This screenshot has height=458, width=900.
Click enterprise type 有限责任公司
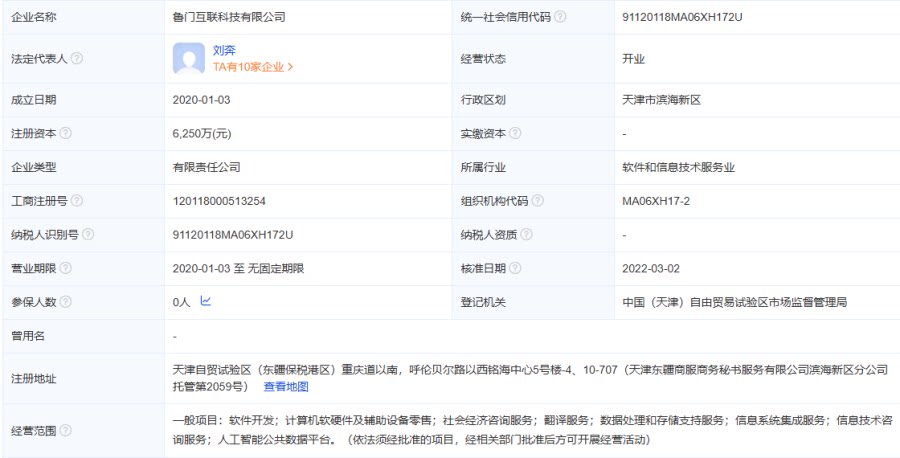point(207,168)
